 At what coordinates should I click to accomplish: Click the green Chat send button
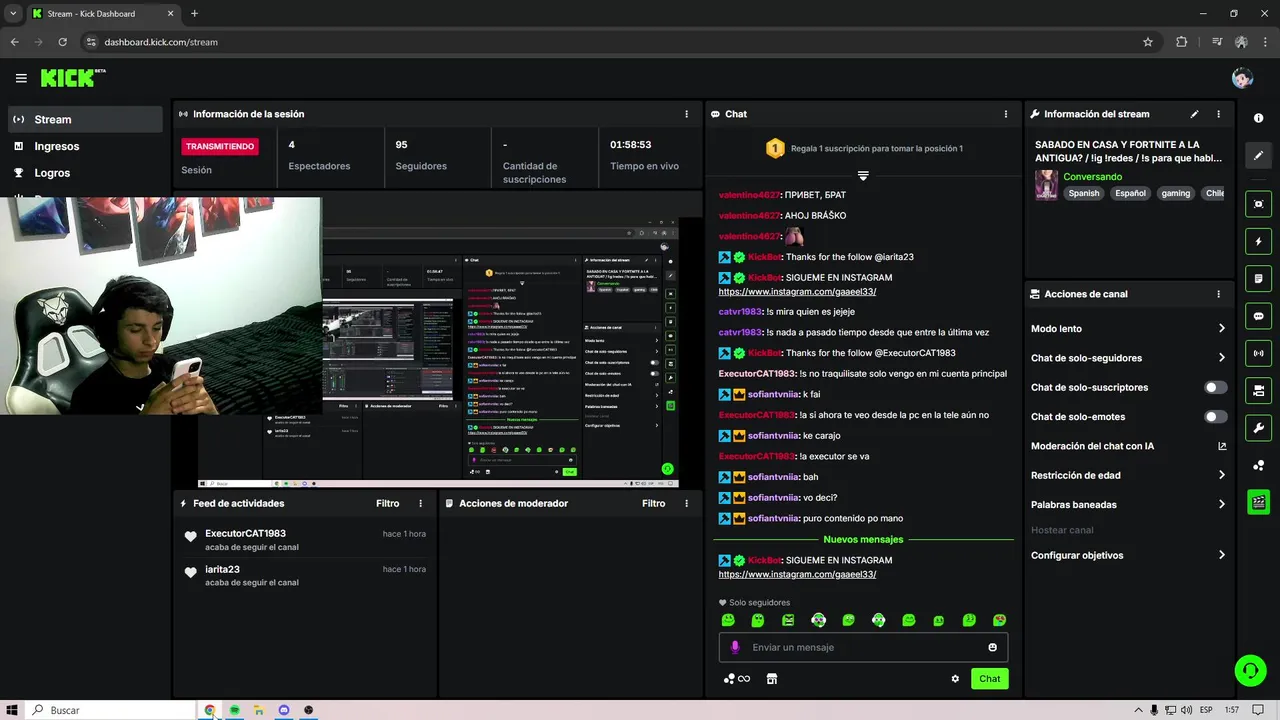(989, 679)
